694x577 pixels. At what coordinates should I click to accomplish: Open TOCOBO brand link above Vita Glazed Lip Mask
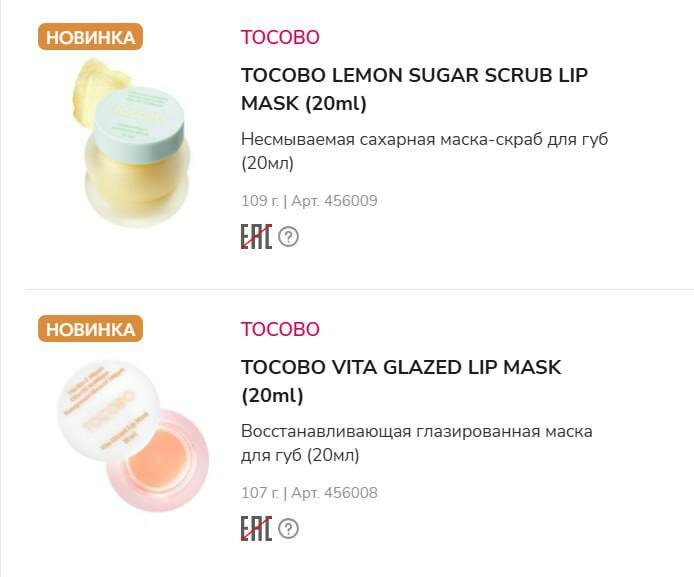[x=280, y=329]
